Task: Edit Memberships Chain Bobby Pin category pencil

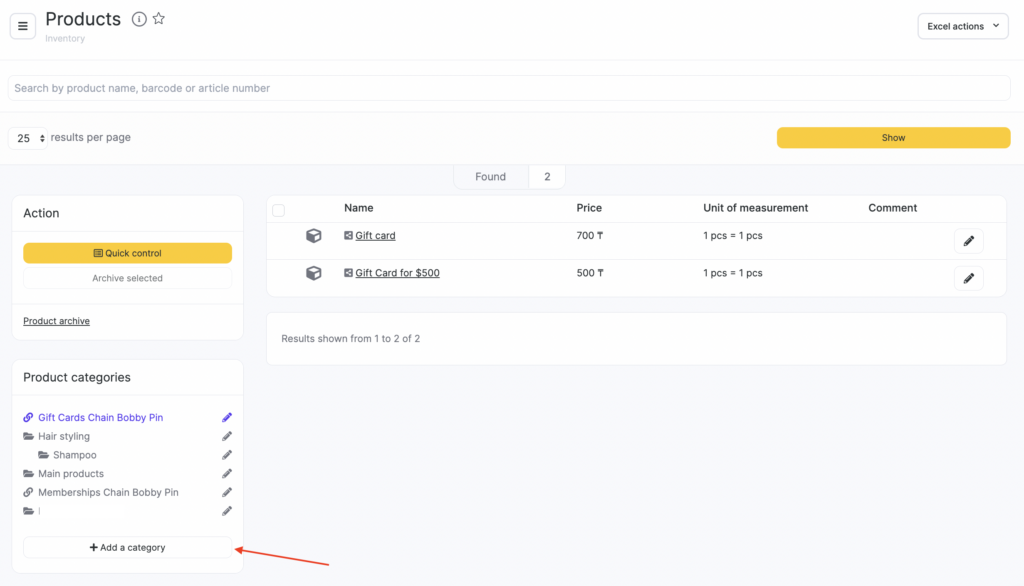Action: click(227, 492)
